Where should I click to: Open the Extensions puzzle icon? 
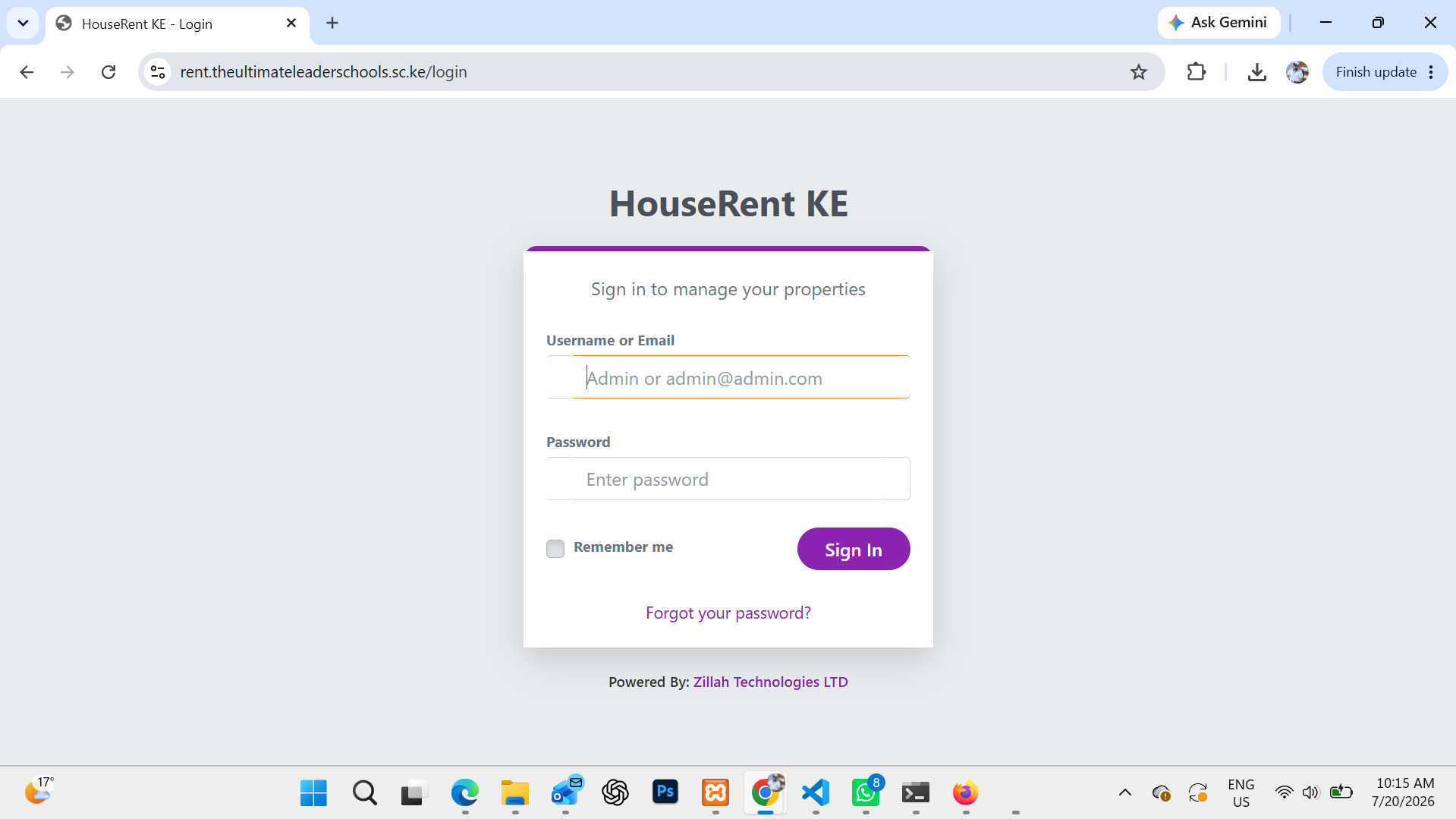pyautogui.click(x=1196, y=72)
